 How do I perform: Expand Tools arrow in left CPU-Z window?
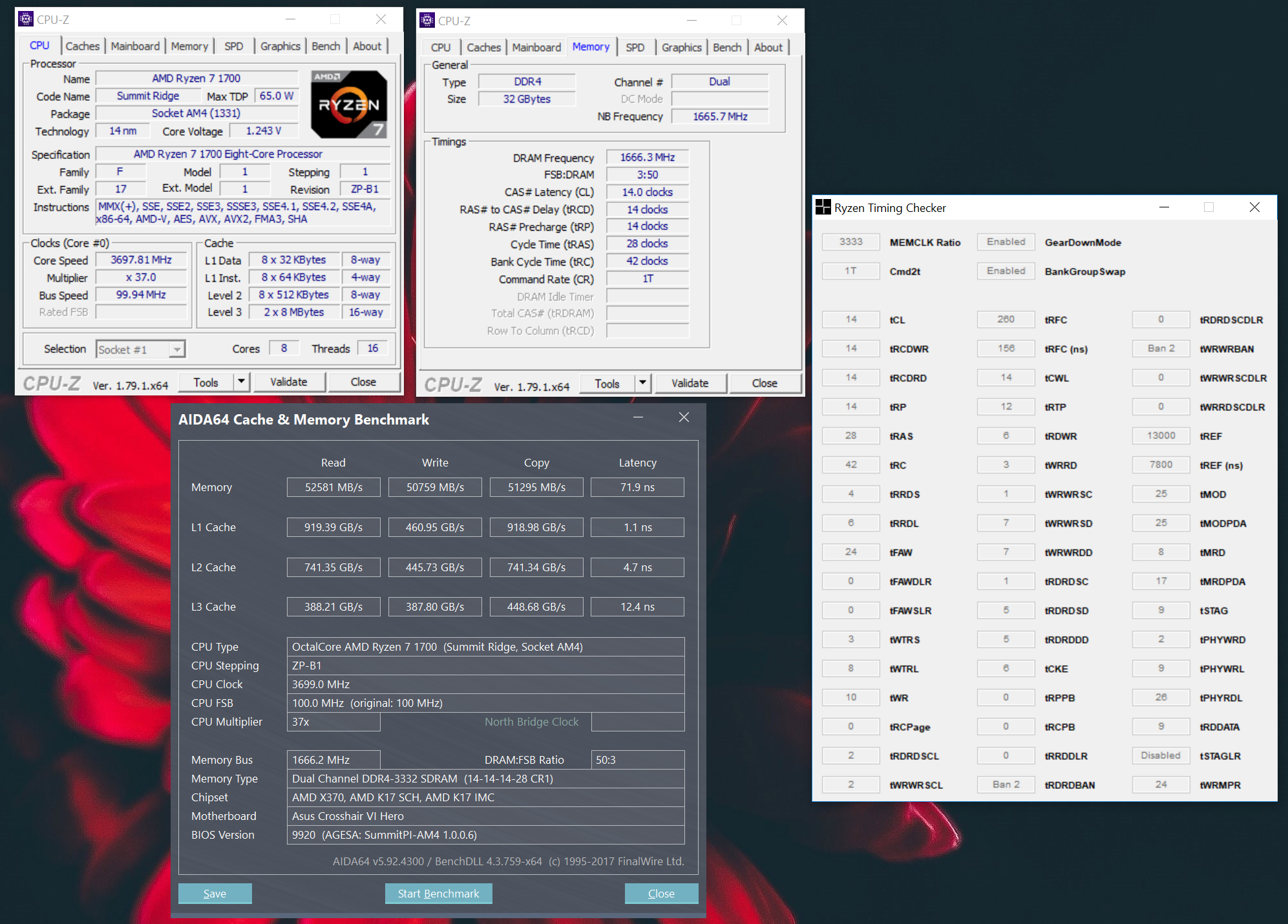[x=241, y=382]
